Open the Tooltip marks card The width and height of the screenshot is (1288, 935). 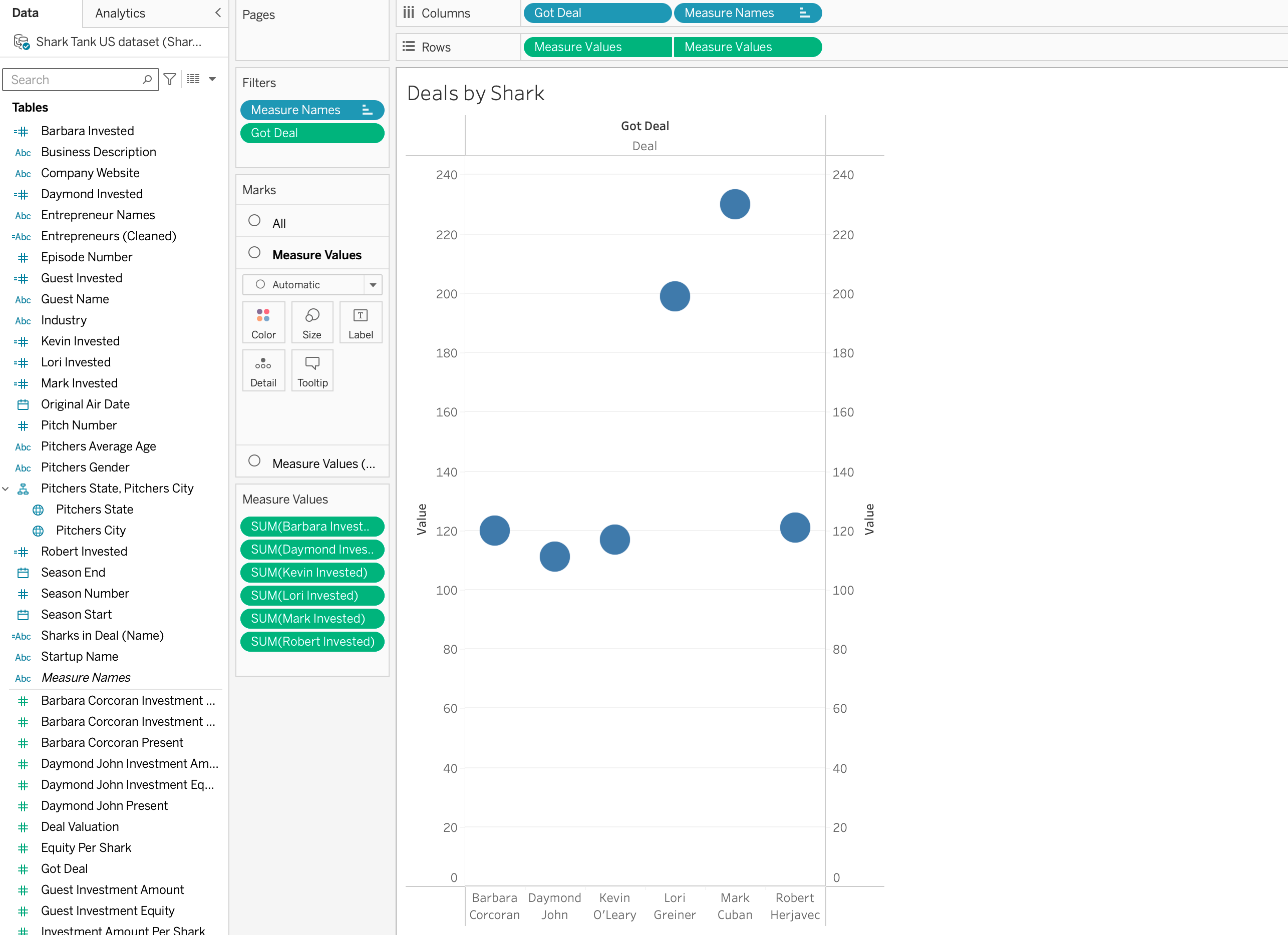312,371
